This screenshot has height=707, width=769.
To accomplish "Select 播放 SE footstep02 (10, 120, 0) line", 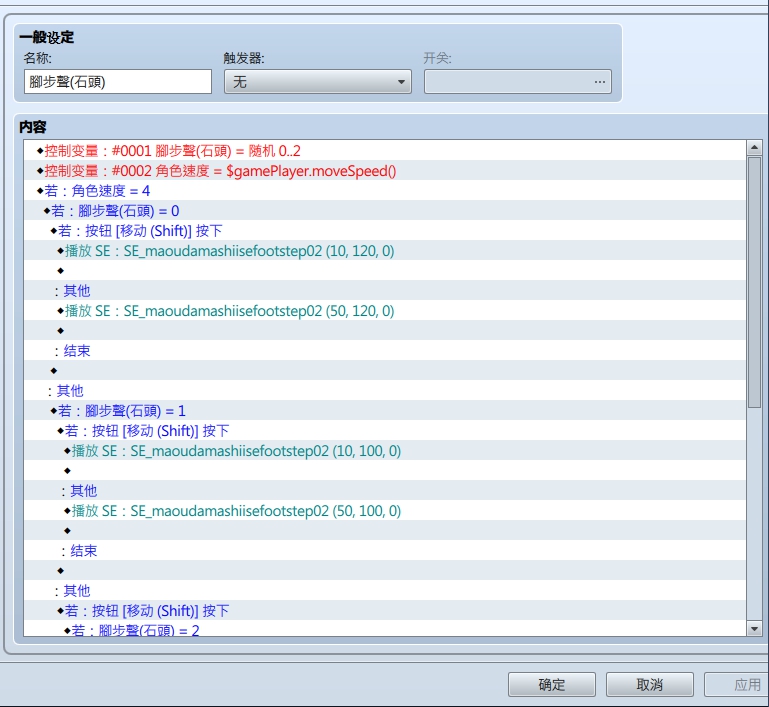I will coord(385,251).
